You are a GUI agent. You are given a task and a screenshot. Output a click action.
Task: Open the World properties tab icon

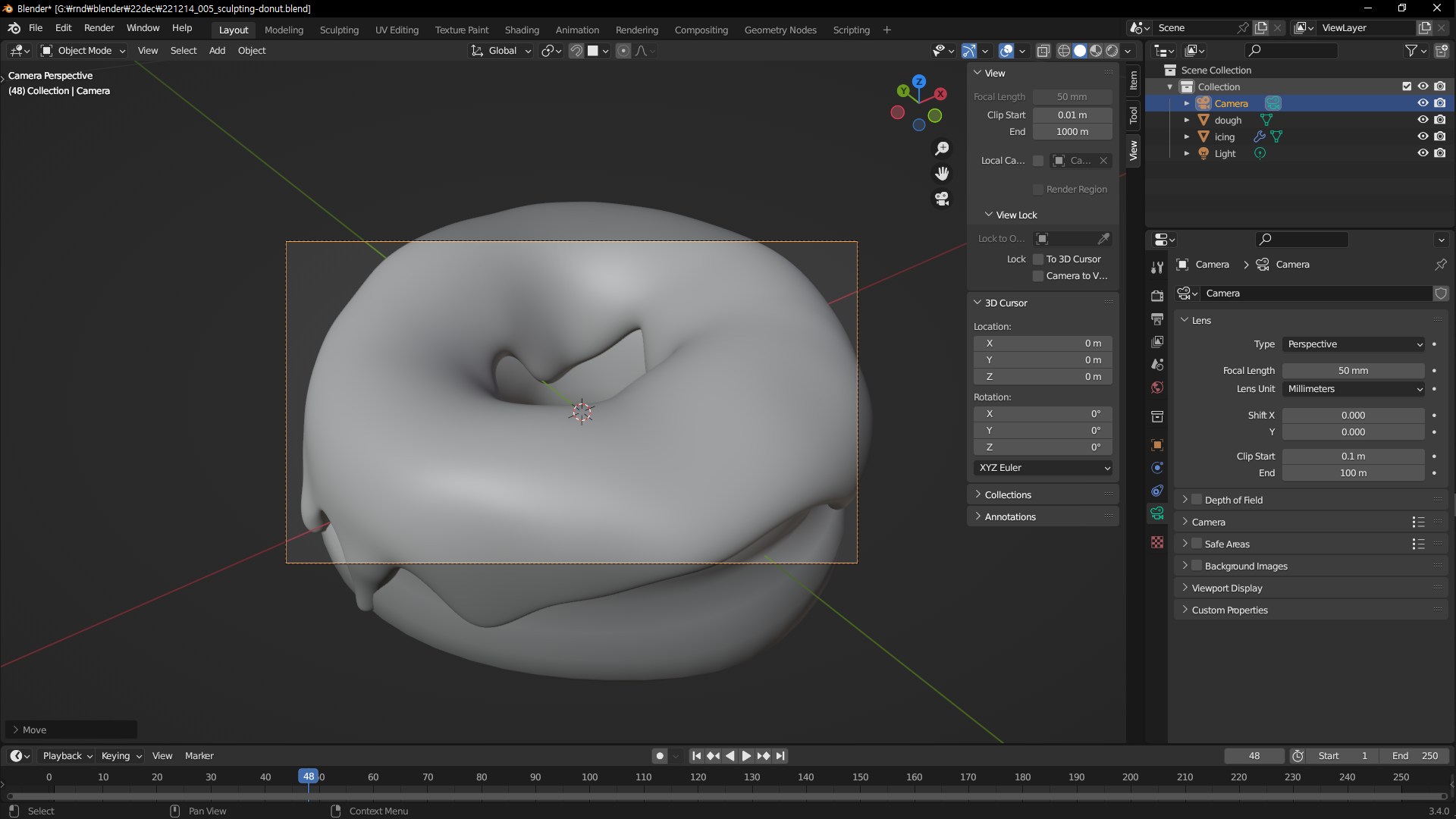[1157, 388]
